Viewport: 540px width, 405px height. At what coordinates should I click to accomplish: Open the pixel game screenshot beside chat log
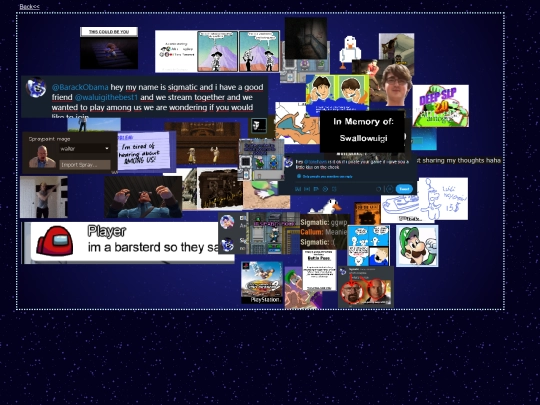pyautogui.click(x=272, y=233)
